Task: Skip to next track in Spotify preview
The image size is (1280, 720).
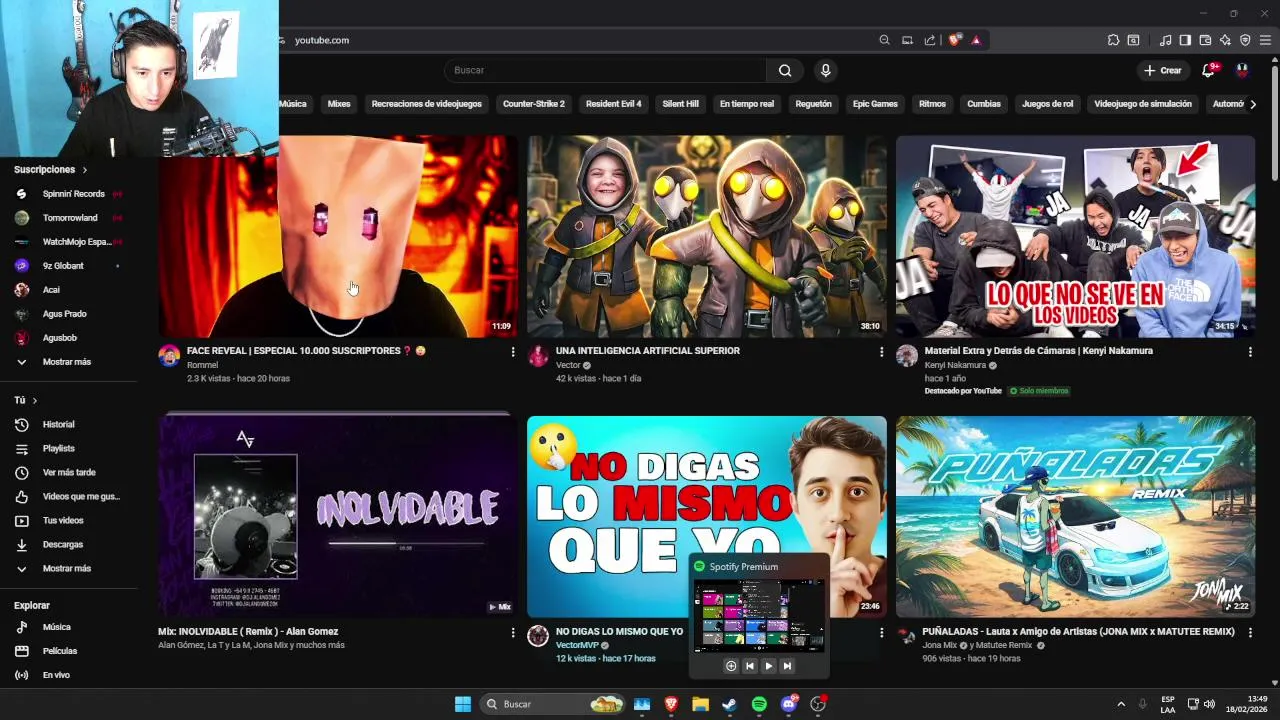Action: 787,666
